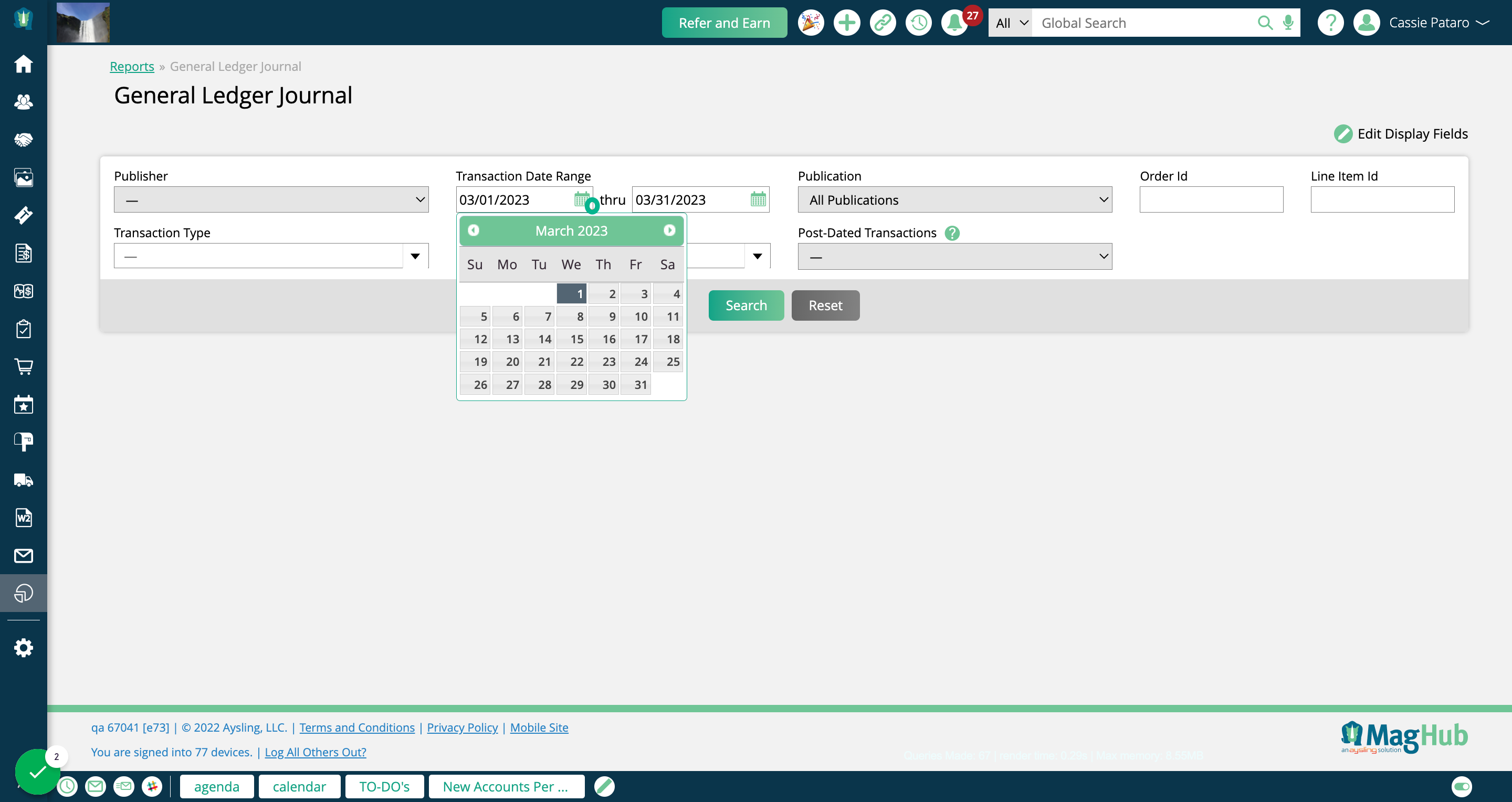The height and width of the screenshot is (802, 1512).
Task: Expand the Publisher dropdown
Action: coord(271,199)
